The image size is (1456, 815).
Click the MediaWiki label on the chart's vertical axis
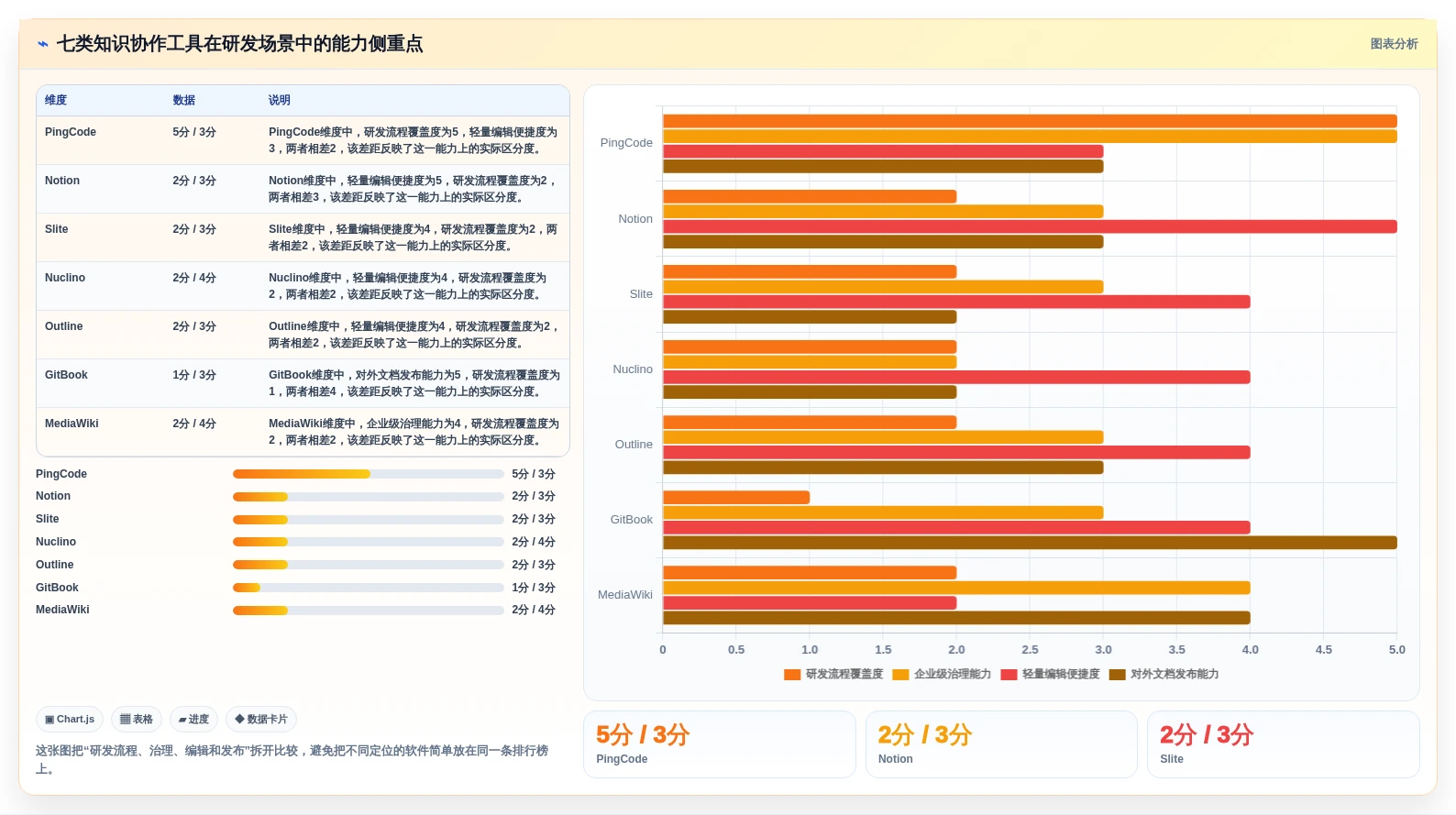[x=625, y=595]
